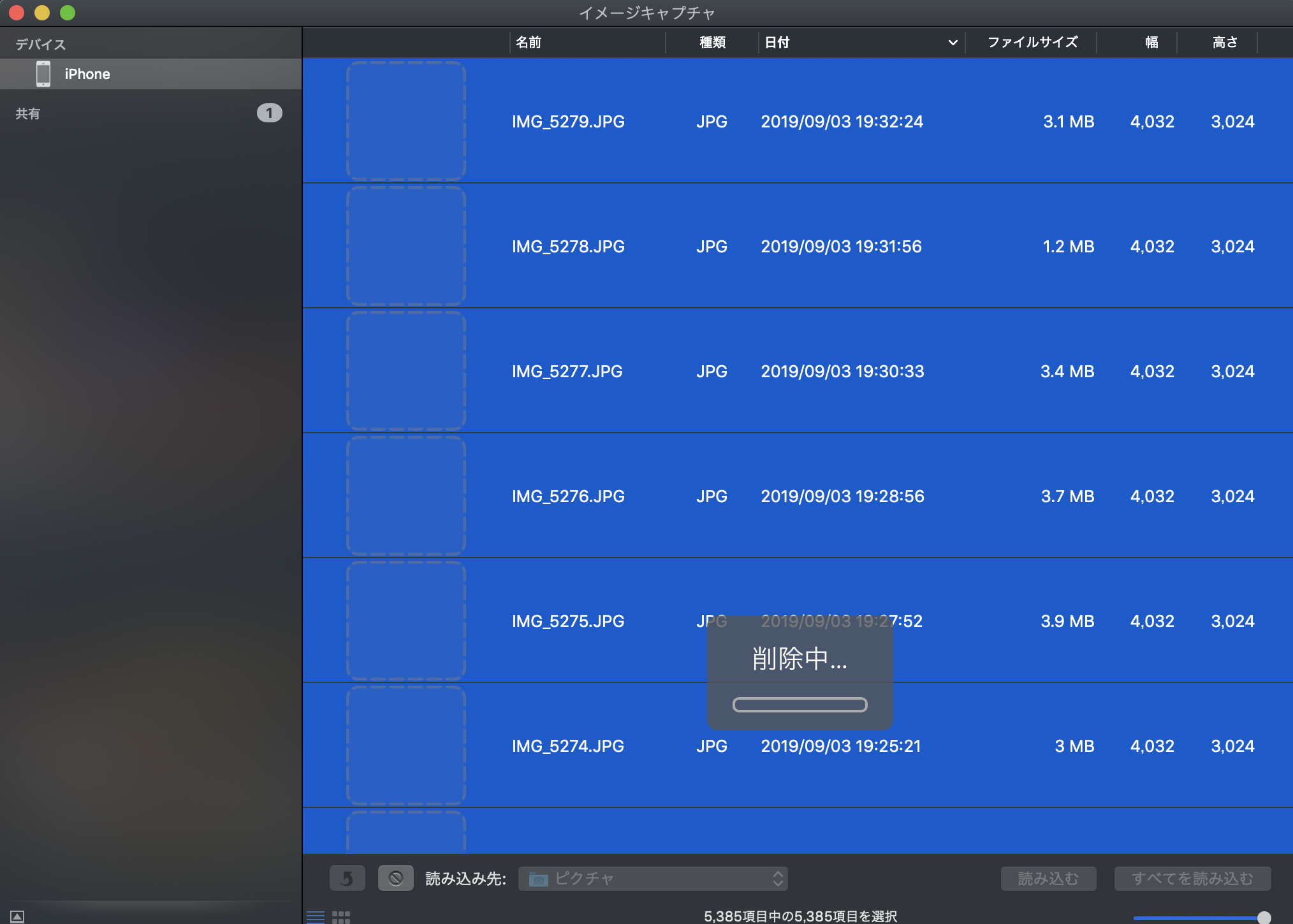Click the 読み込む import button

(1048, 879)
